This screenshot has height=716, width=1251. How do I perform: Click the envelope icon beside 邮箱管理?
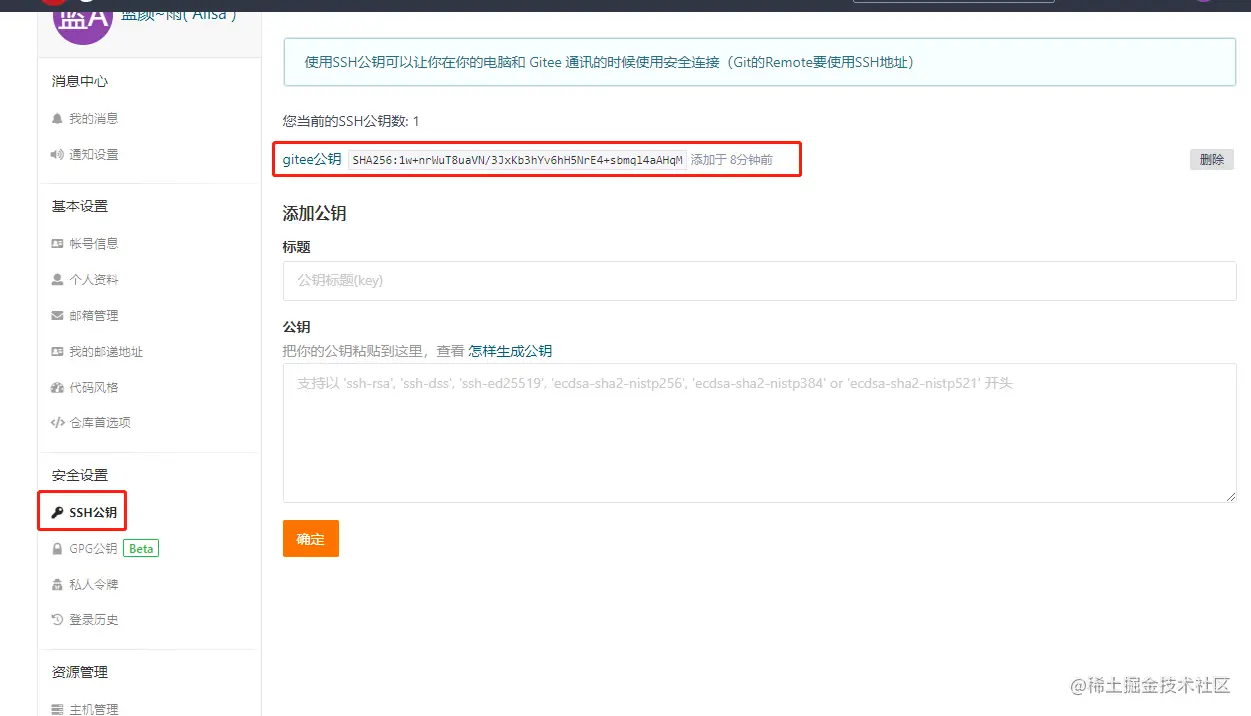pyautogui.click(x=57, y=315)
